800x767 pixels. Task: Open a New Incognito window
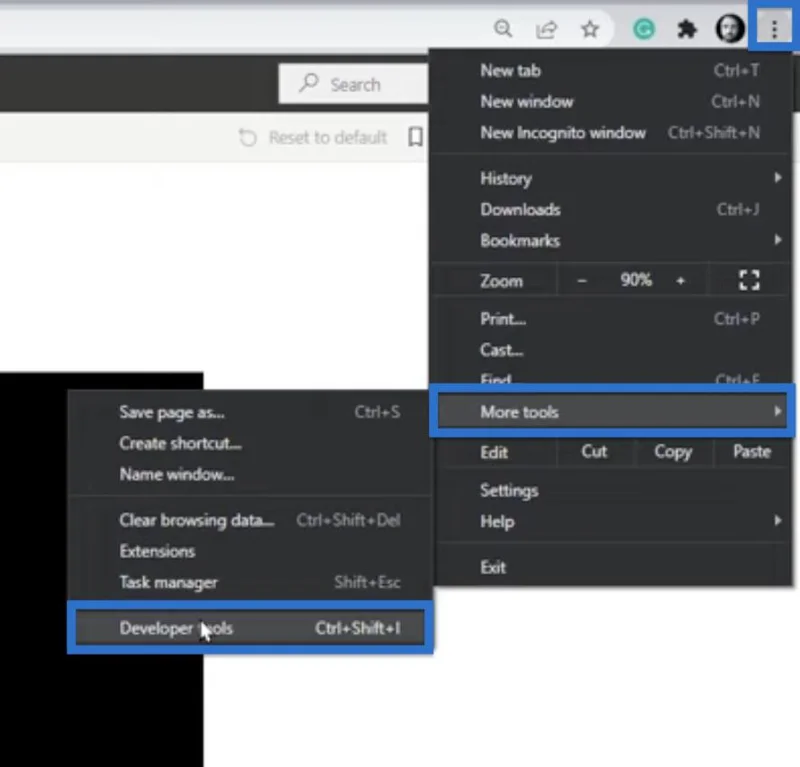pos(612,133)
